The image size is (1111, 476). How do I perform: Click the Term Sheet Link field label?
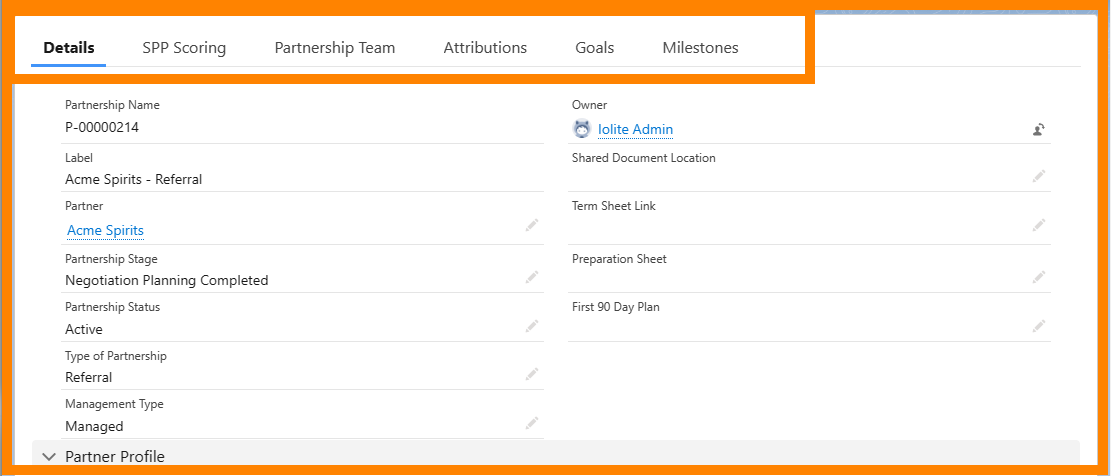(614, 206)
